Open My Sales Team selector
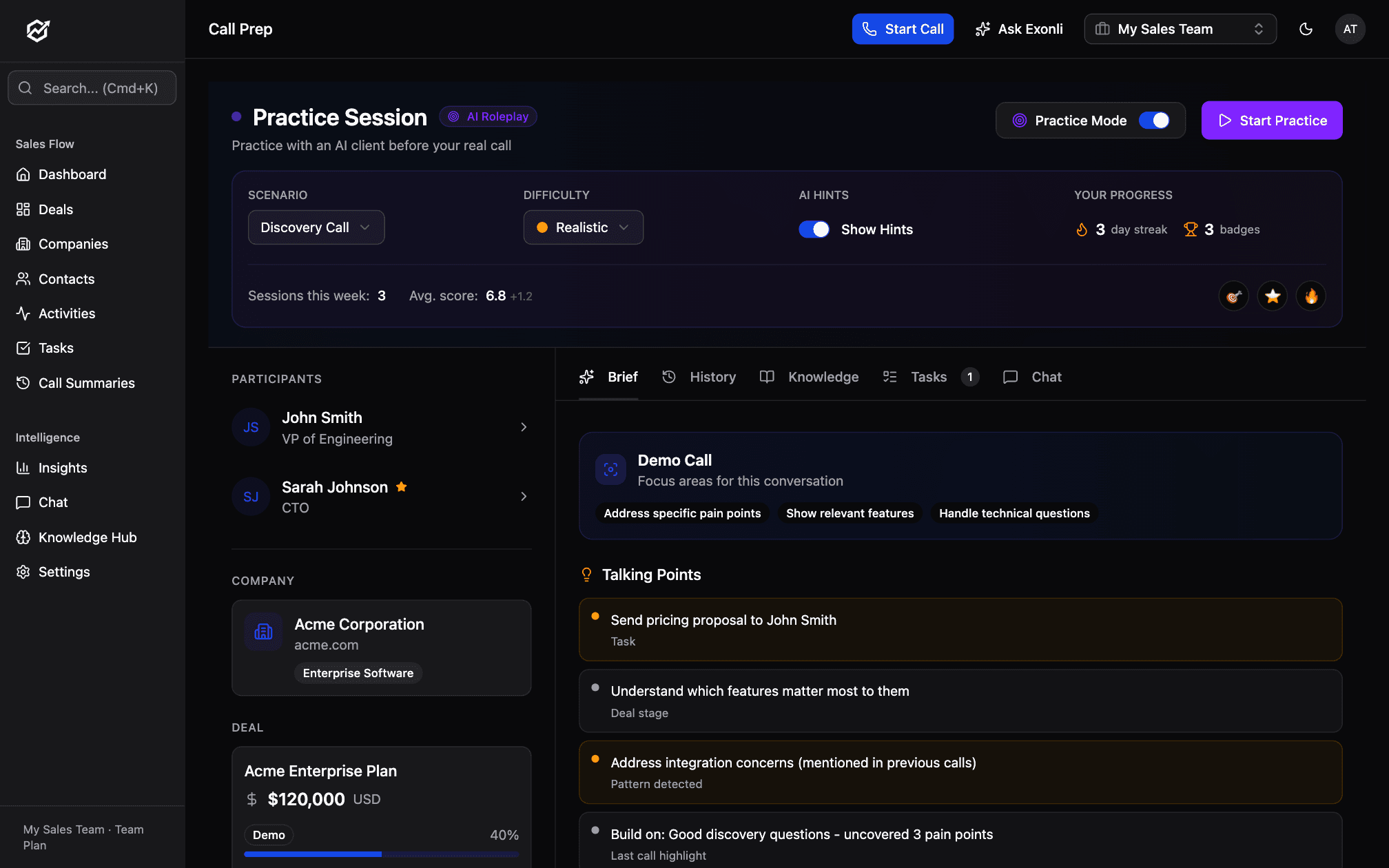The image size is (1389, 868). point(1180,29)
